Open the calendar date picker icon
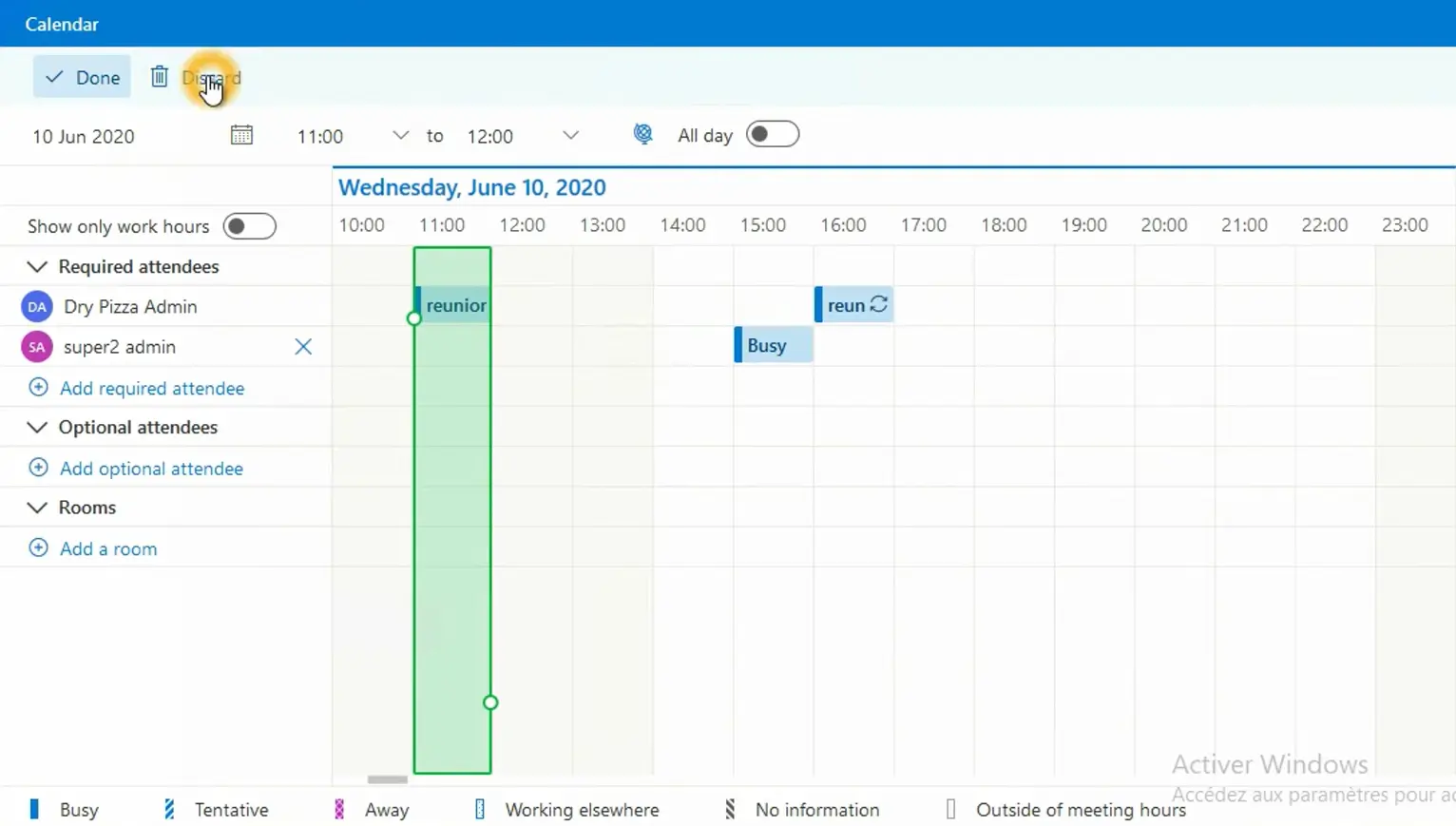The height and width of the screenshot is (826, 1456). click(241, 135)
